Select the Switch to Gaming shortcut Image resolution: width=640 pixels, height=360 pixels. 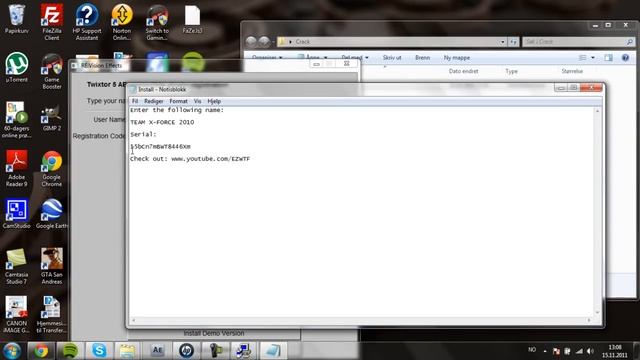(x=157, y=22)
